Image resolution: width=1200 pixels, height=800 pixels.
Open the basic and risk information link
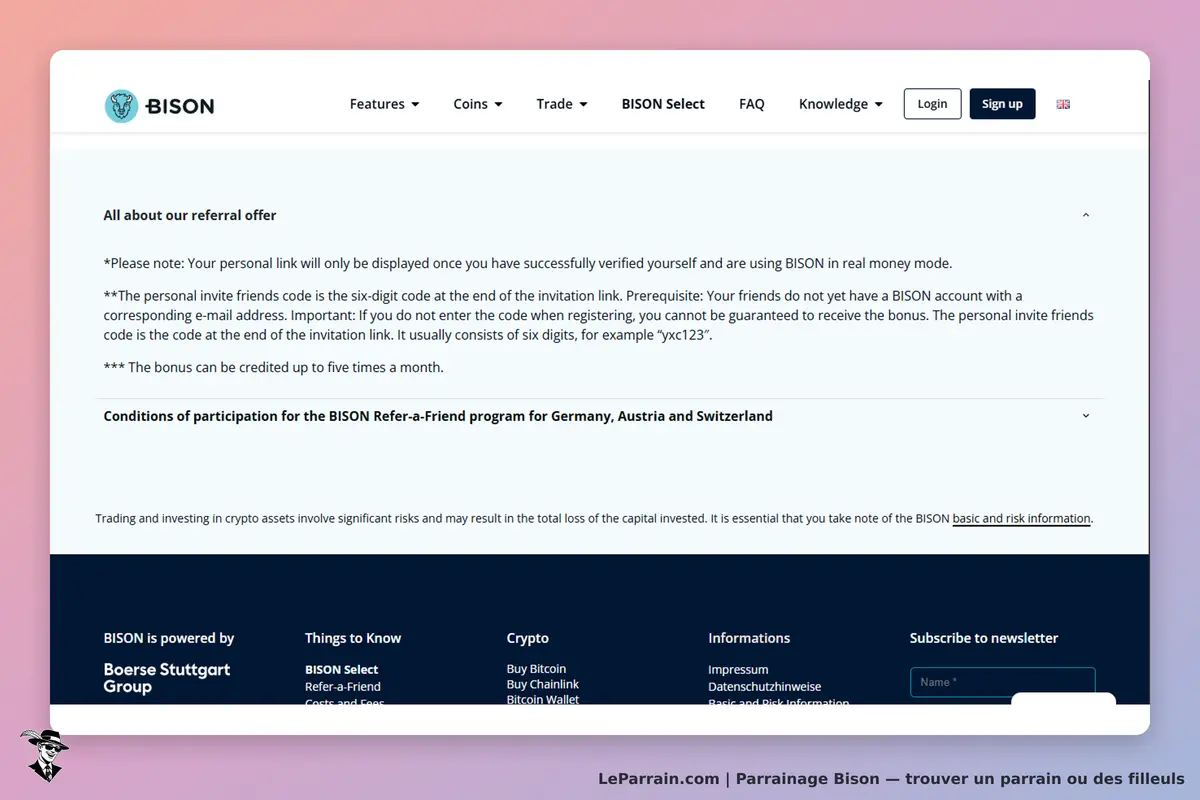(1021, 518)
